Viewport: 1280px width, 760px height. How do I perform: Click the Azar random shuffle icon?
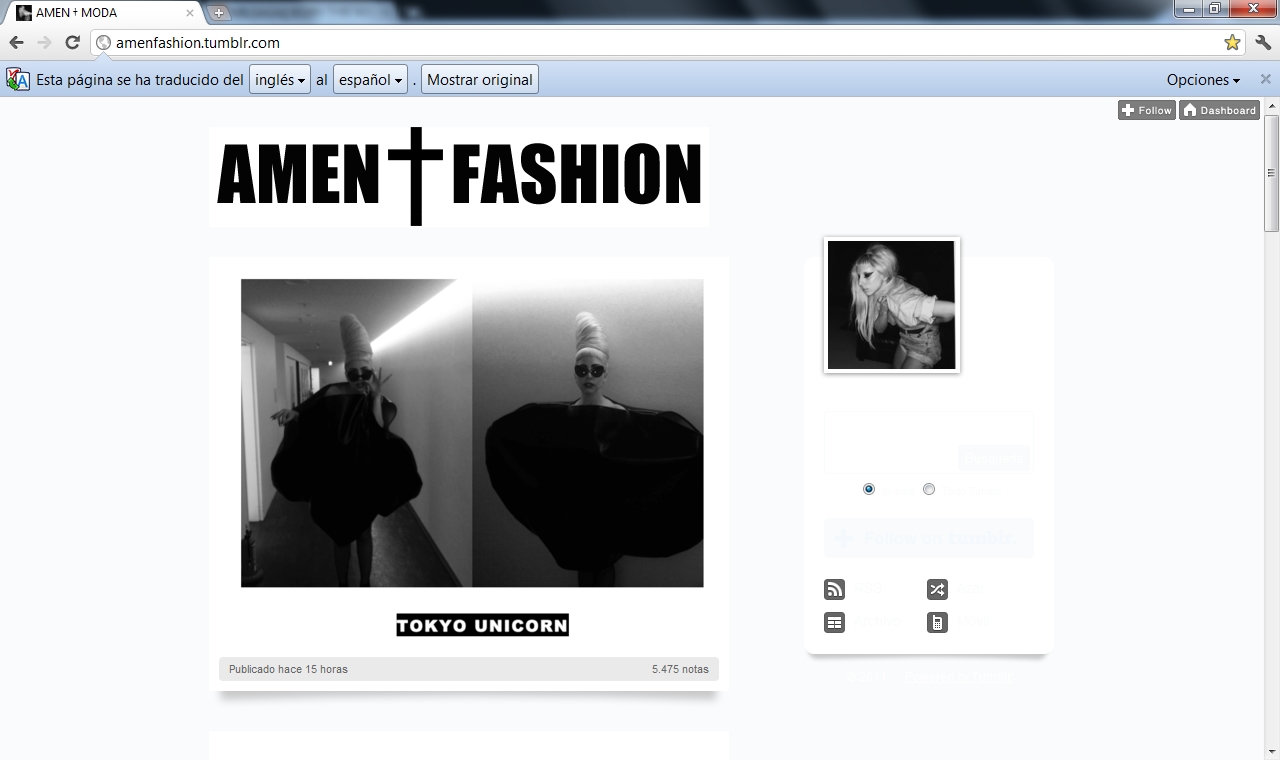click(937, 589)
